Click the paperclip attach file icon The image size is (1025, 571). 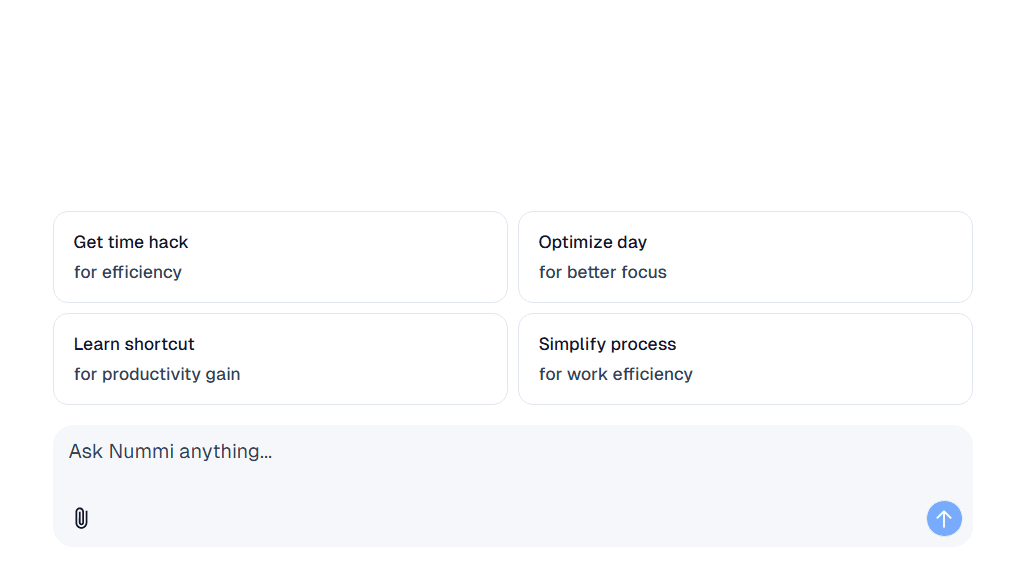81,518
